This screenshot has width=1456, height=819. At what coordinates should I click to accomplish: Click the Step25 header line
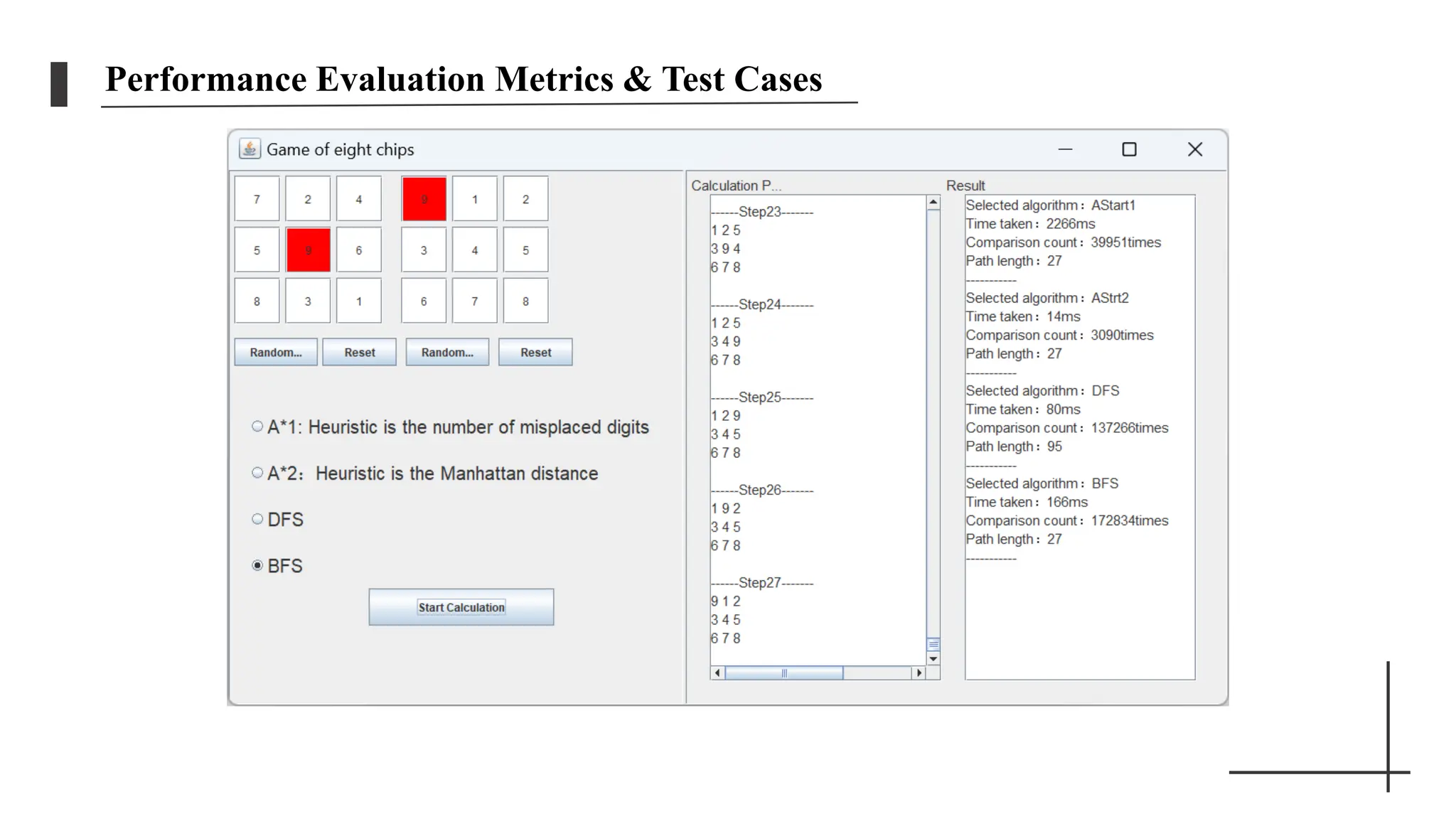point(762,397)
